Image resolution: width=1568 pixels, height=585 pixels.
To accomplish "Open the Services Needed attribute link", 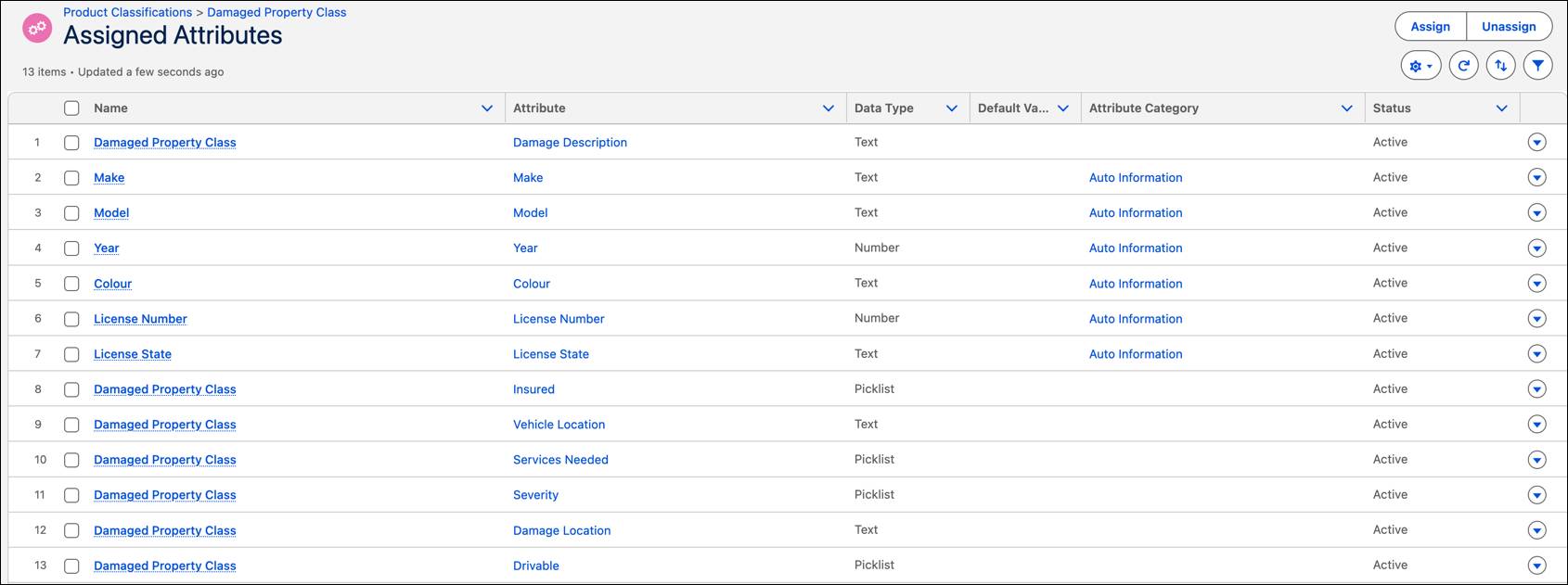I will pyautogui.click(x=560, y=460).
